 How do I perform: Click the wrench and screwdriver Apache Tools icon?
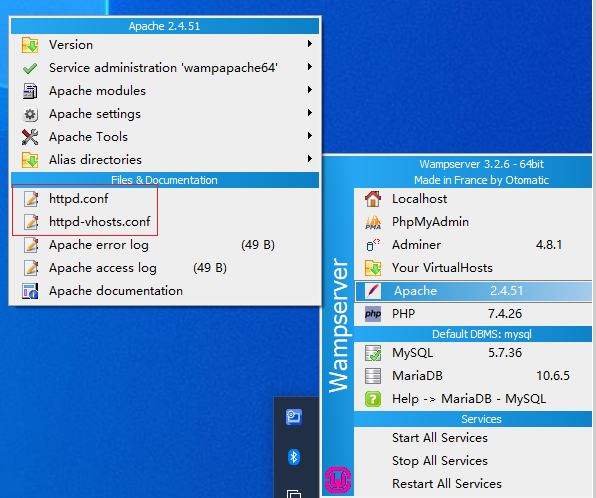(x=30, y=137)
